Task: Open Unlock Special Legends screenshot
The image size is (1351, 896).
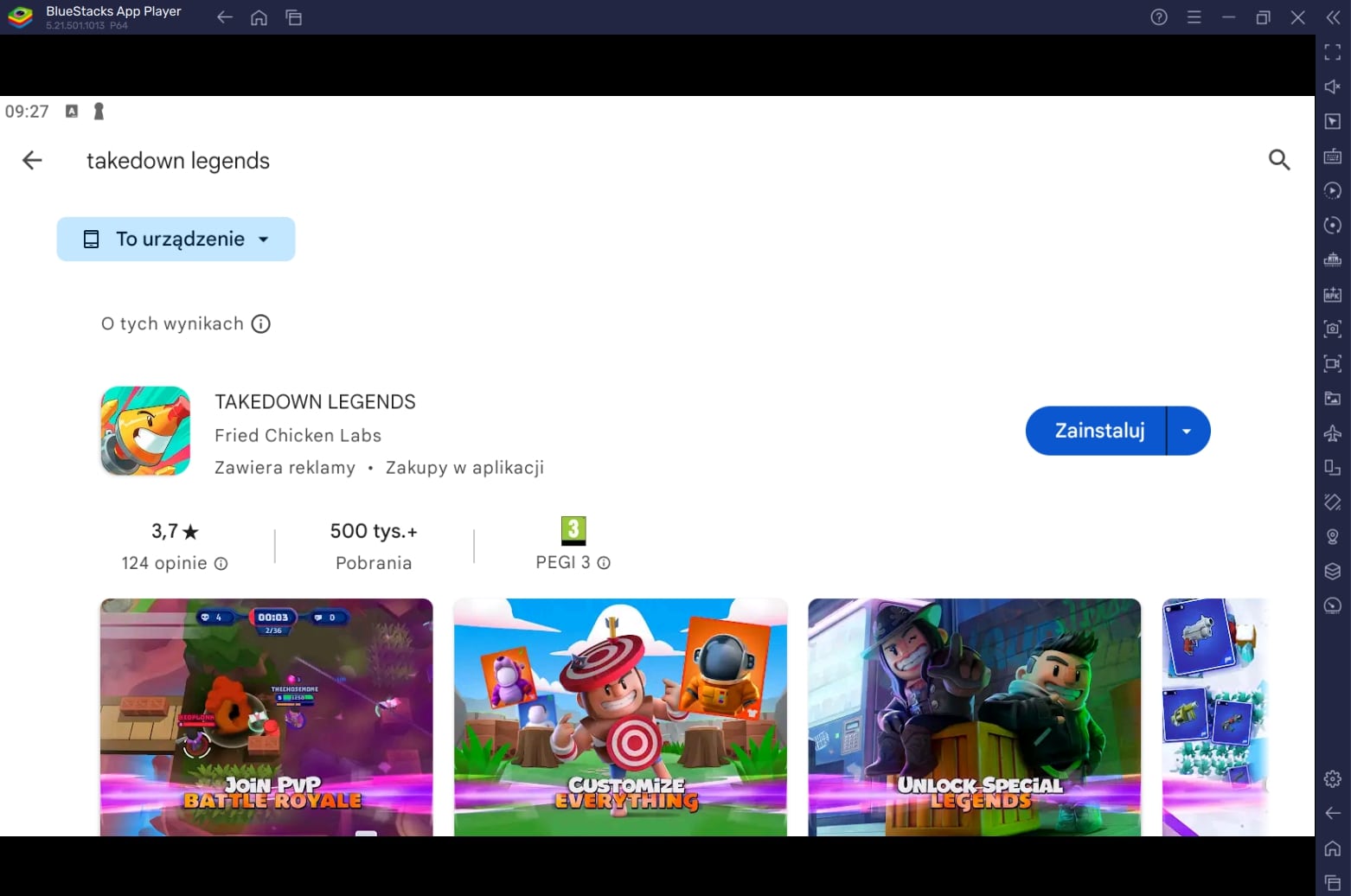Action: tap(975, 717)
